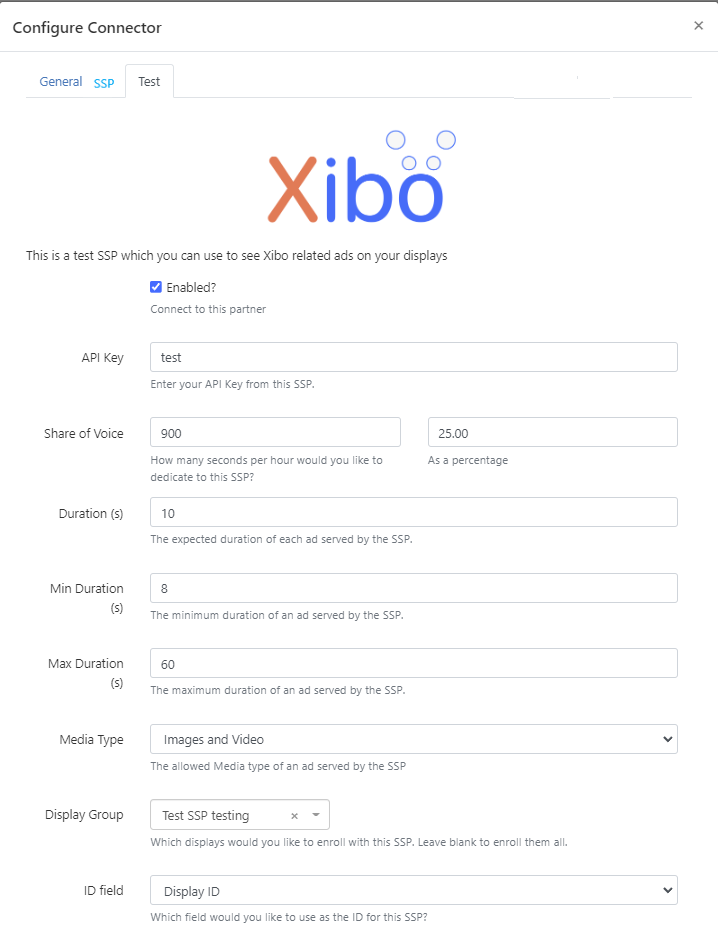Remove Test SSP testing display group selection
This screenshot has height=949, width=718.
pyautogui.click(x=294, y=816)
